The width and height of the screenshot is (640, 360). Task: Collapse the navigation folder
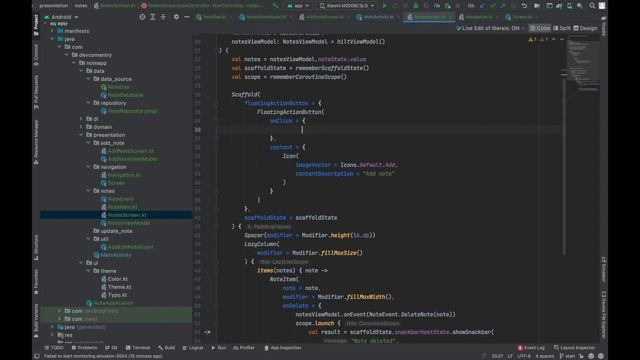pos(89,167)
